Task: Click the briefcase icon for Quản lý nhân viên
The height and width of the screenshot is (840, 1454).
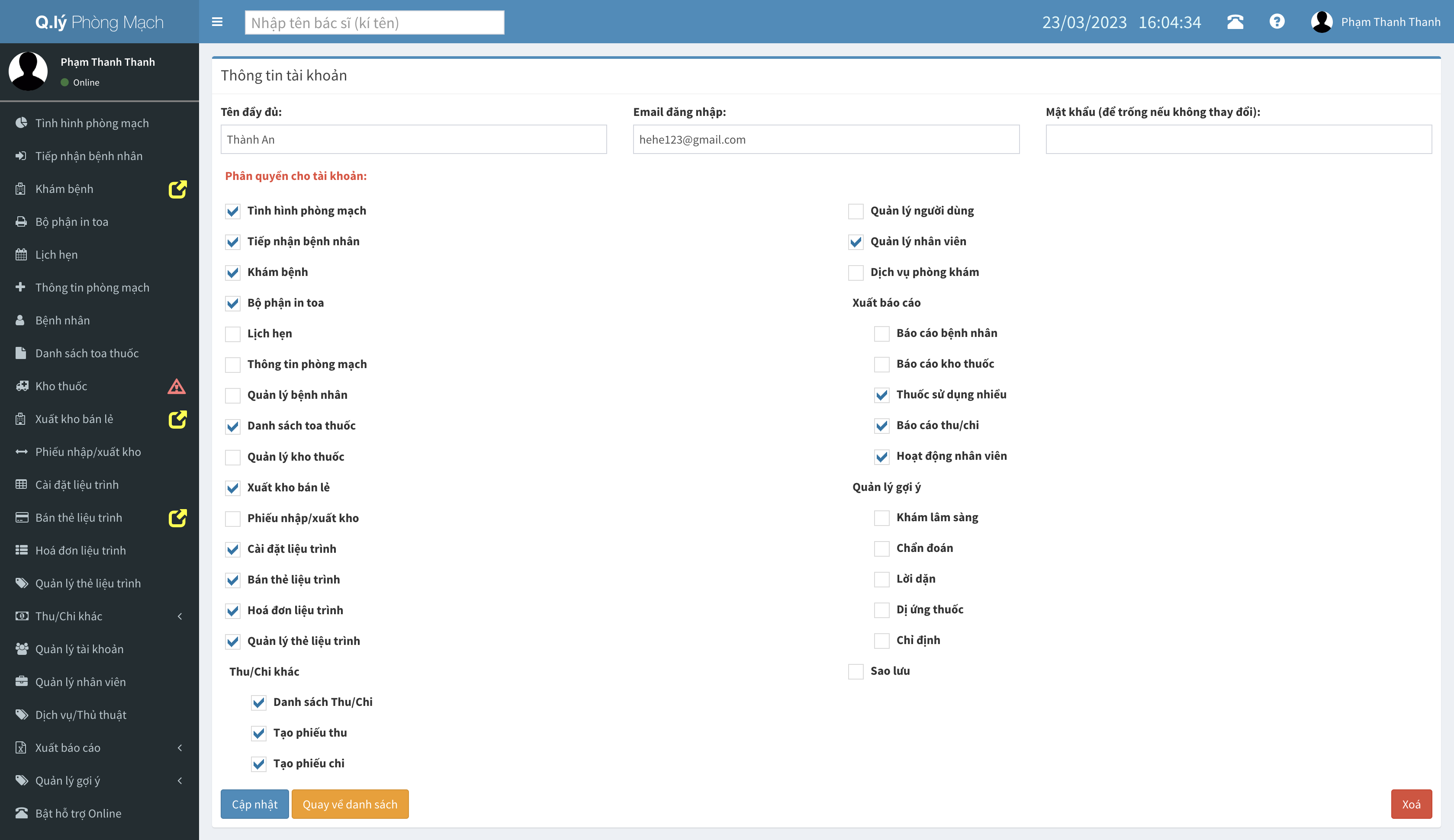Action: (21, 682)
